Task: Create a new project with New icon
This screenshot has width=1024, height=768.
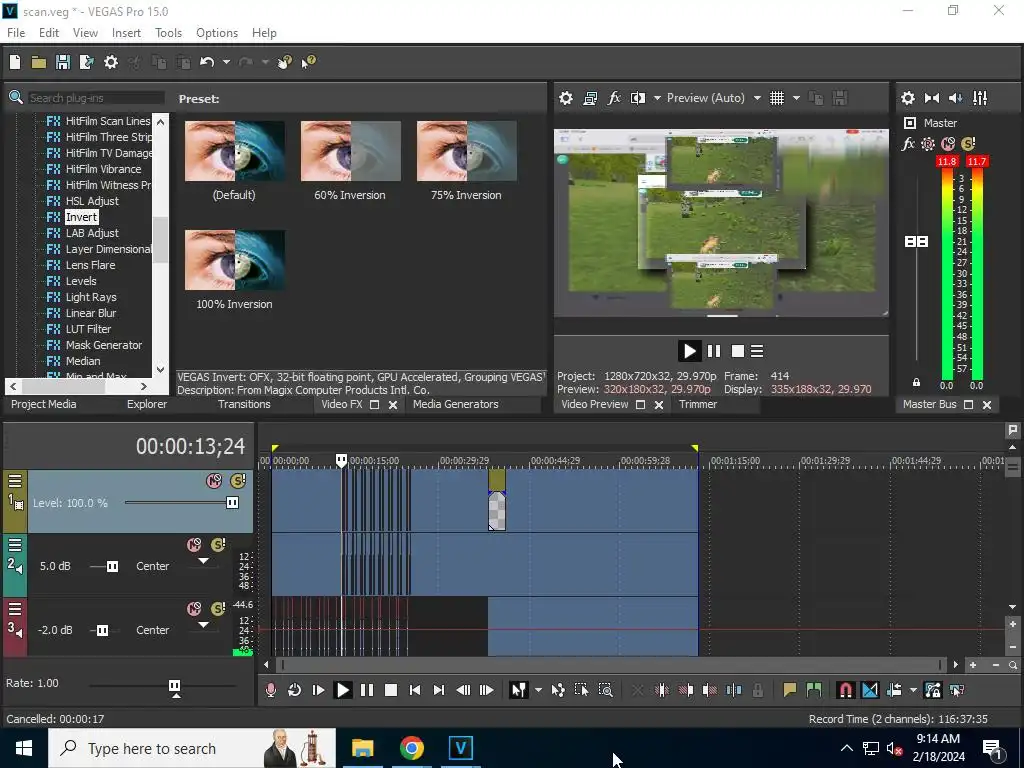Action: 14,62
